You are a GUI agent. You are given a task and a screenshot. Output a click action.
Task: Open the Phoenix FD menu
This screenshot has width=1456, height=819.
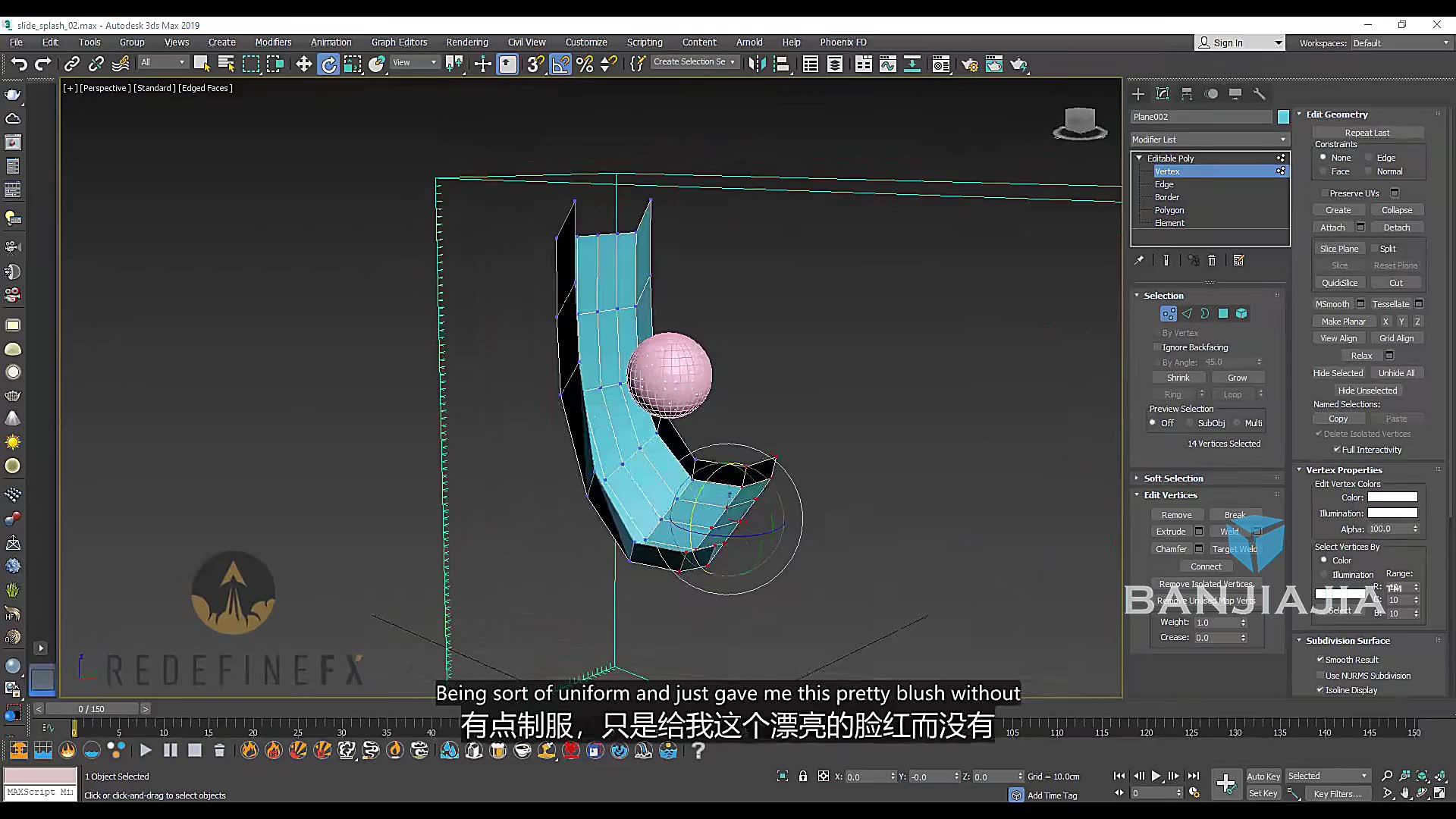click(843, 42)
